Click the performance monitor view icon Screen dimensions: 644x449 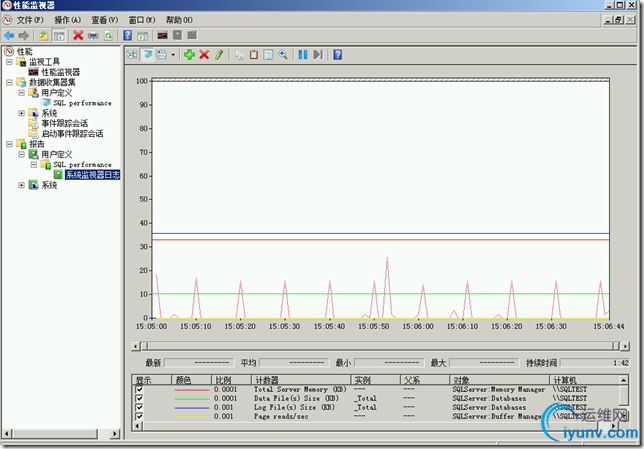(x=163, y=36)
